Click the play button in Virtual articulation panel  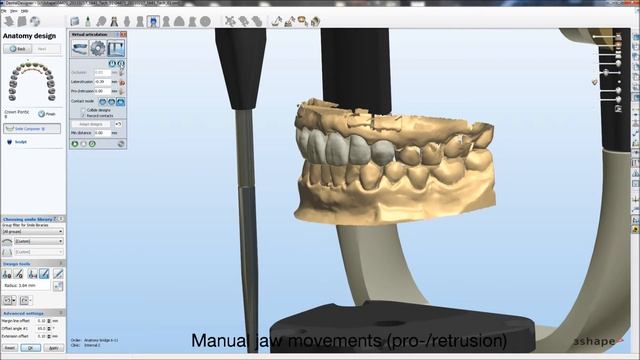(75, 144)
